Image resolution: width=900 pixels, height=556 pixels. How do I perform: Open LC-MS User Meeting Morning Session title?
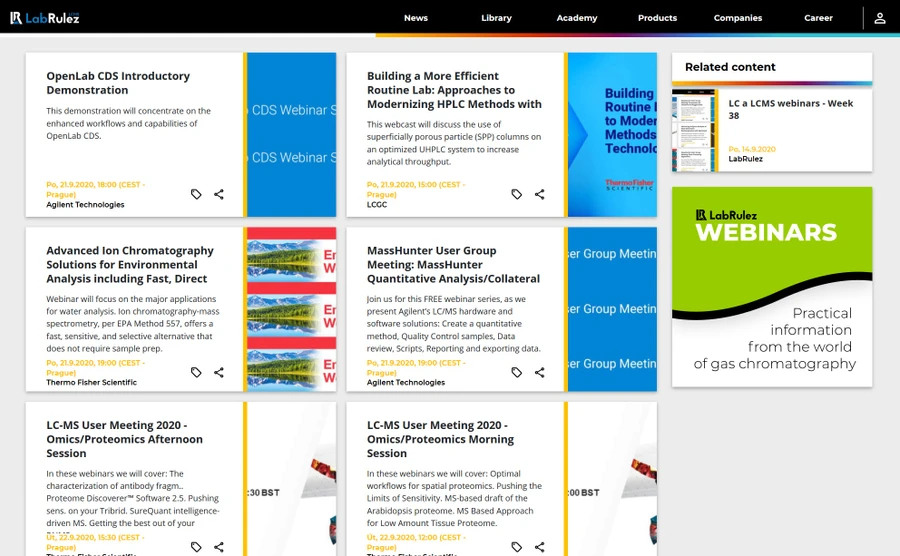[x=440, y=439]
